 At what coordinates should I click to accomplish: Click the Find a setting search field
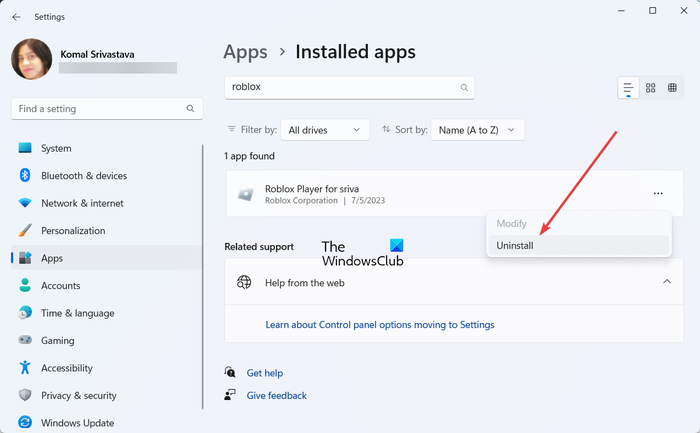(100, 108)
